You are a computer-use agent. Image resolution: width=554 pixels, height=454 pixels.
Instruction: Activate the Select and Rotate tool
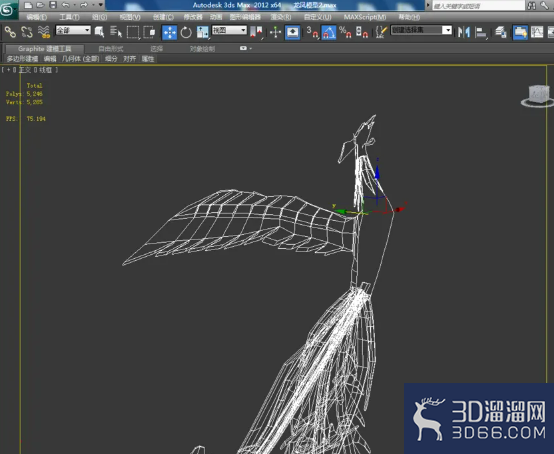(186, 32)
